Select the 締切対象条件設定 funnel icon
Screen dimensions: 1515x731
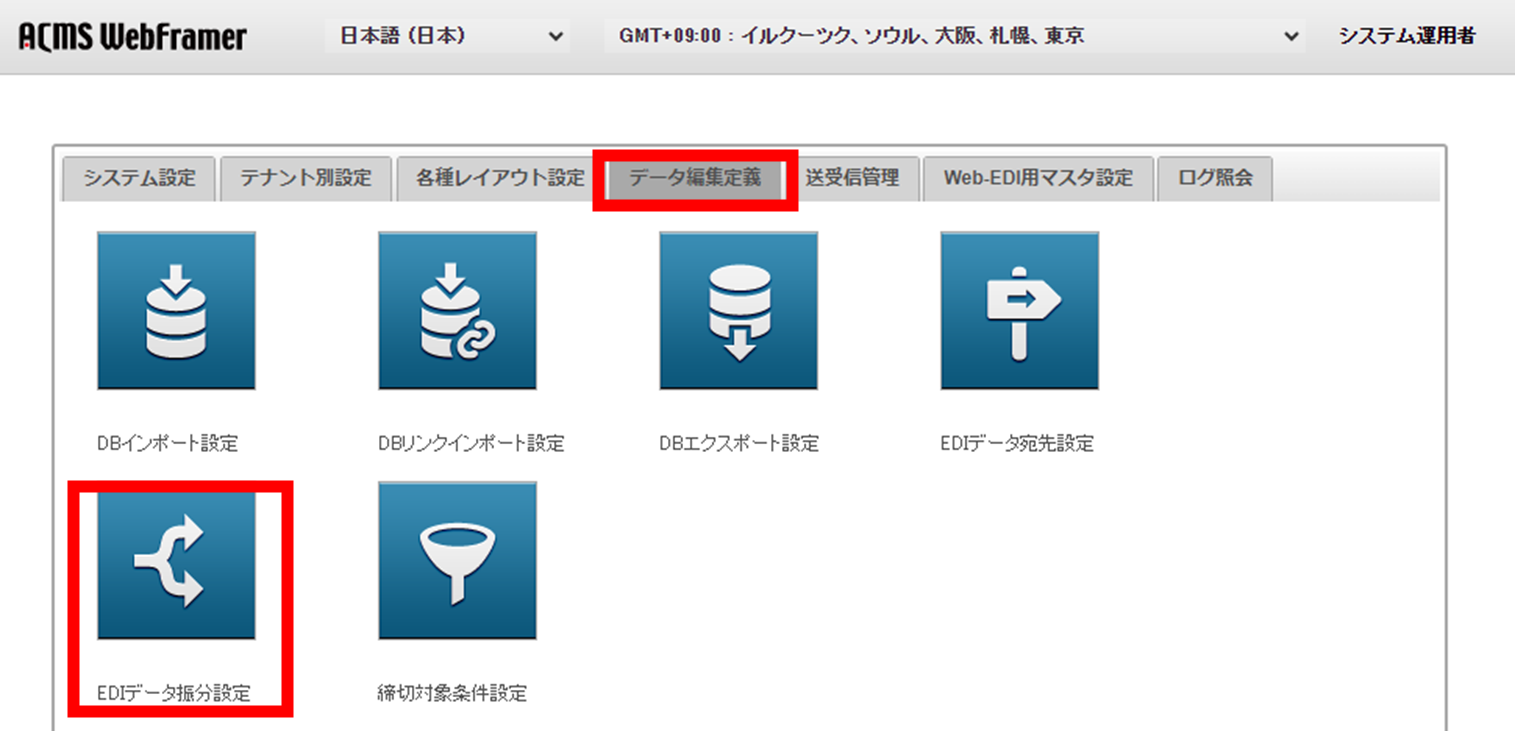pos(457,560)
